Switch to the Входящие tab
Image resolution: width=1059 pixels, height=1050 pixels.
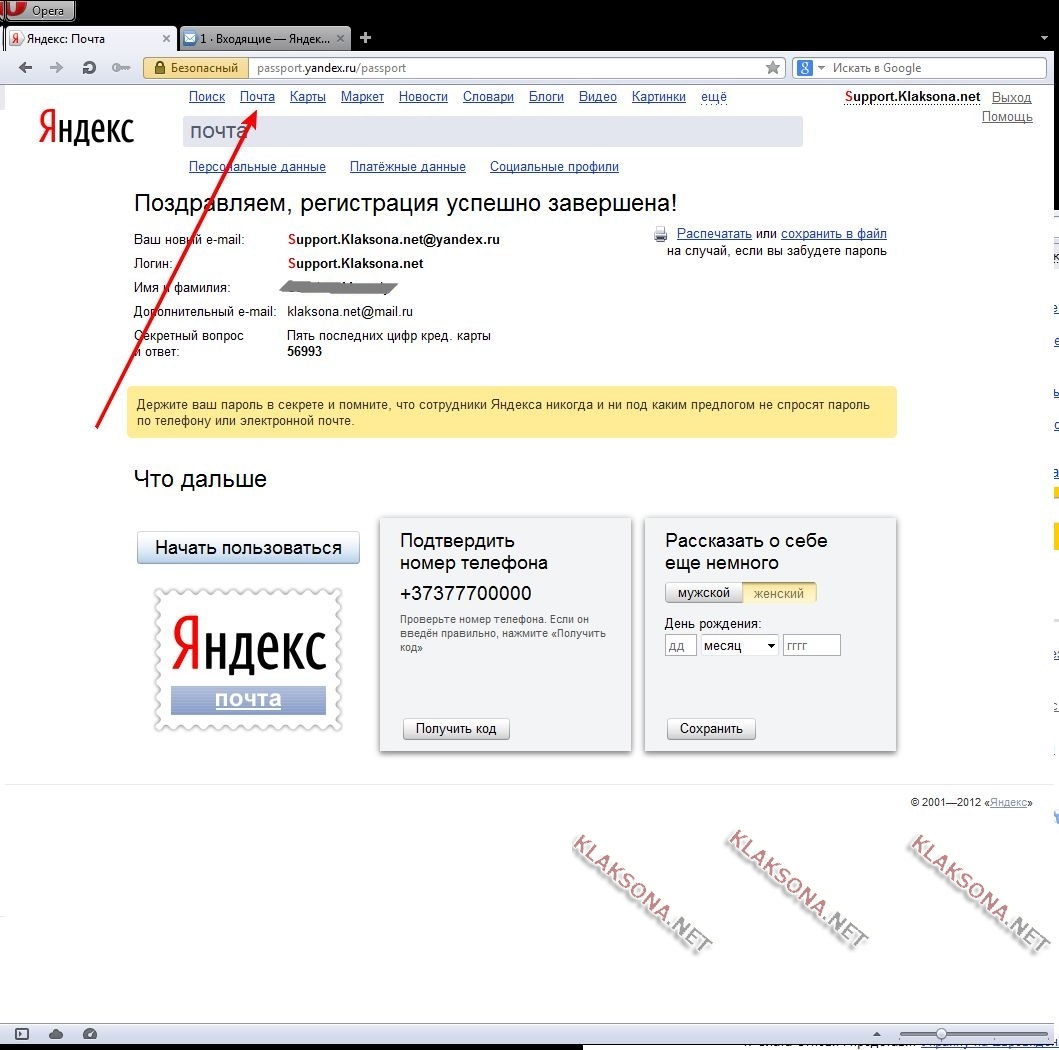click(265, 38)
